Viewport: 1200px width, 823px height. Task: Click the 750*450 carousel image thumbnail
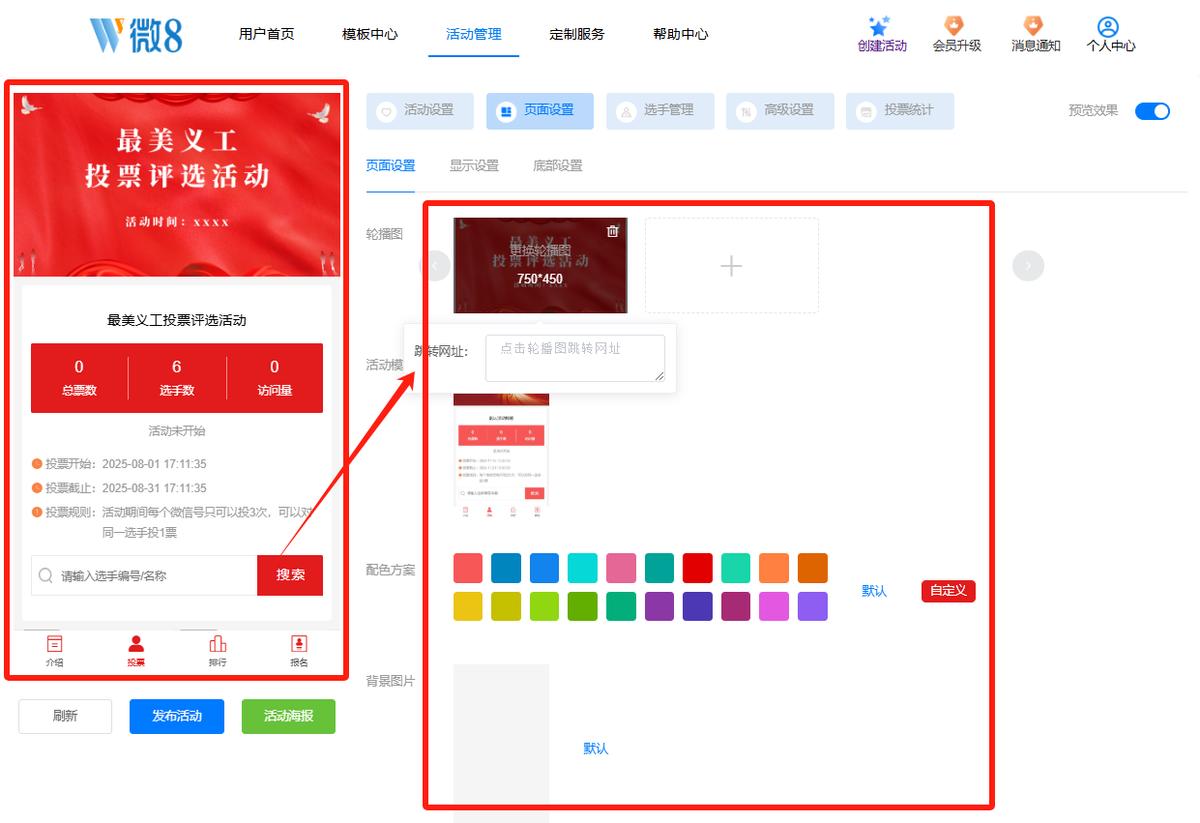[x=540, y=265]
